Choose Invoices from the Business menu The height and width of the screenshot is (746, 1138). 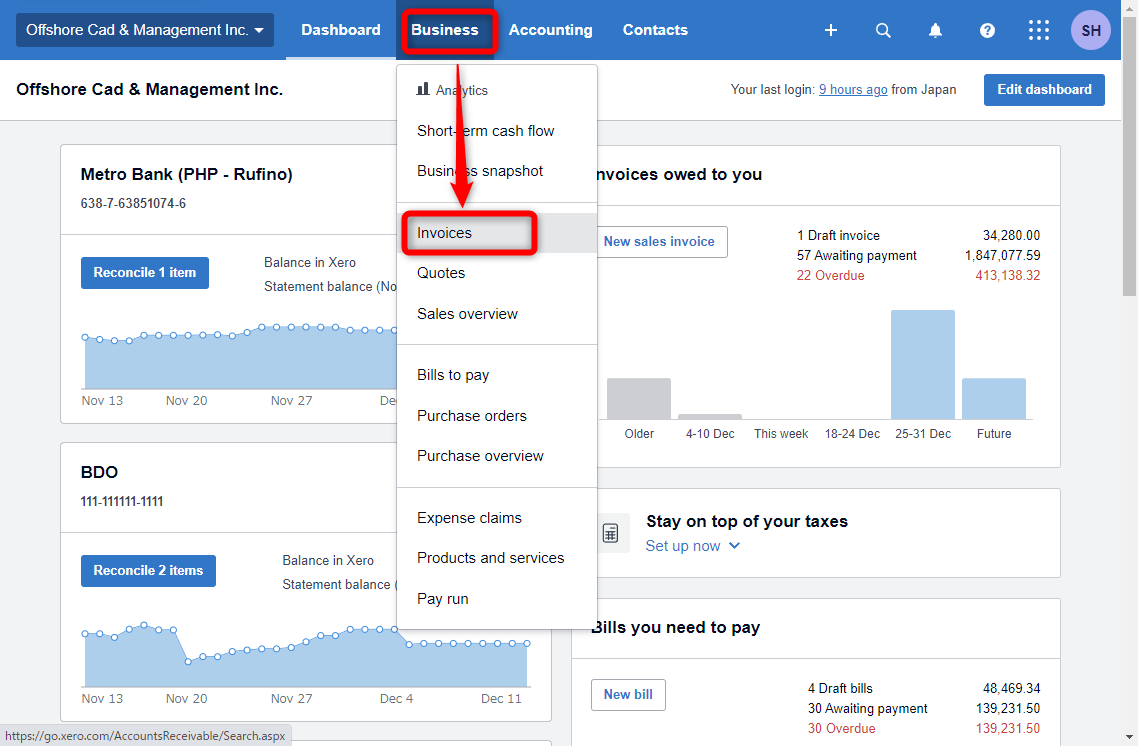(x=496, y=233)
